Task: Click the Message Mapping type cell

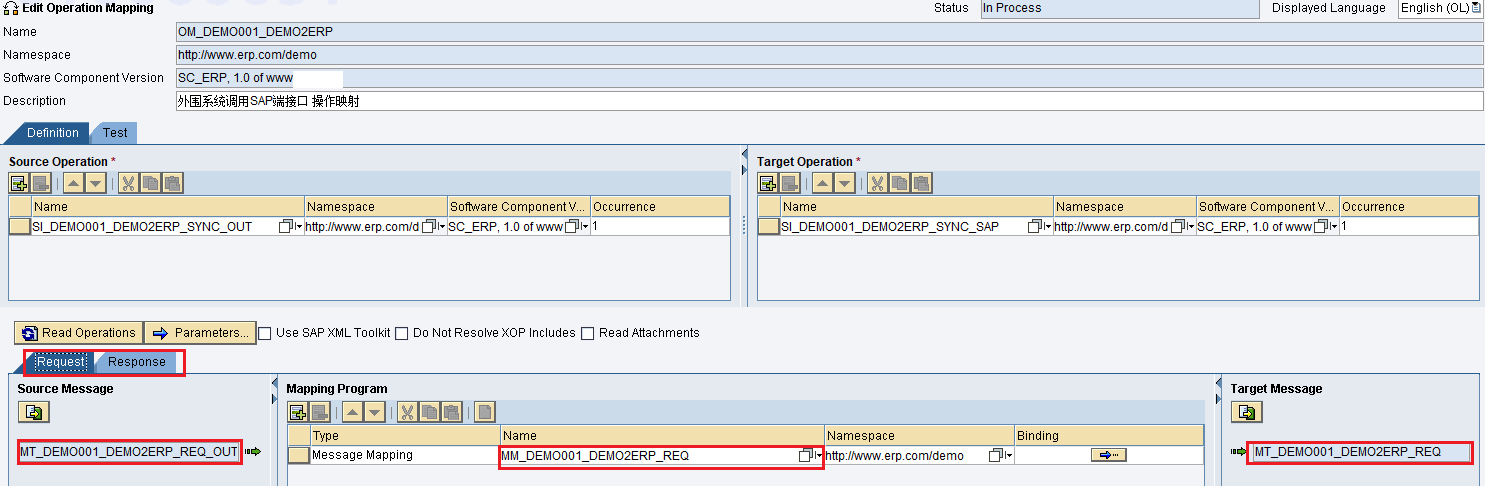Action: pyautogui.click(x=405, y=455)
